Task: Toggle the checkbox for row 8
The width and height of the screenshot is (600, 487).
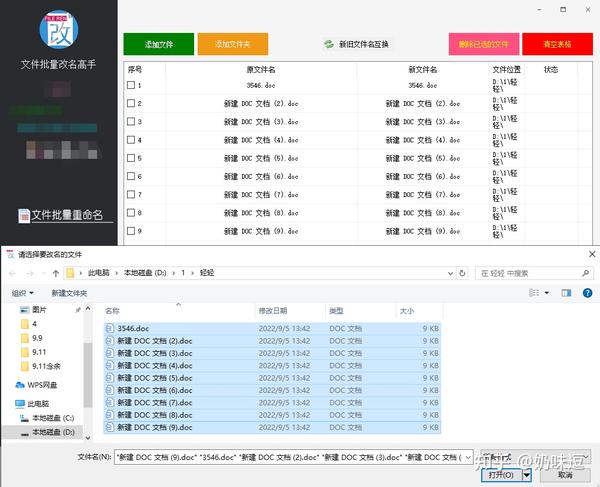Action: tap(131, 212)
